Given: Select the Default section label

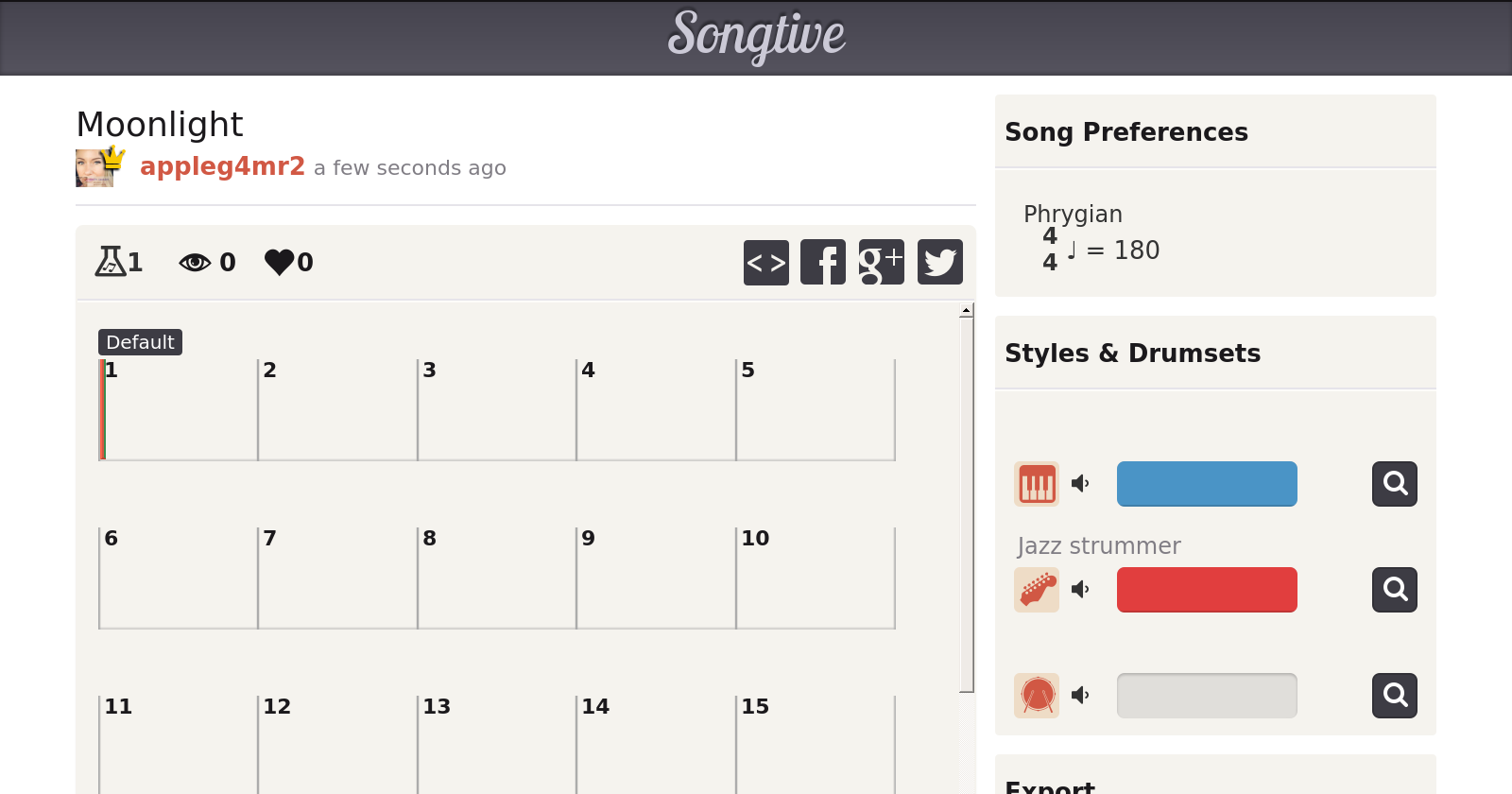Looking at the screenshot, I should click(140, 342).
